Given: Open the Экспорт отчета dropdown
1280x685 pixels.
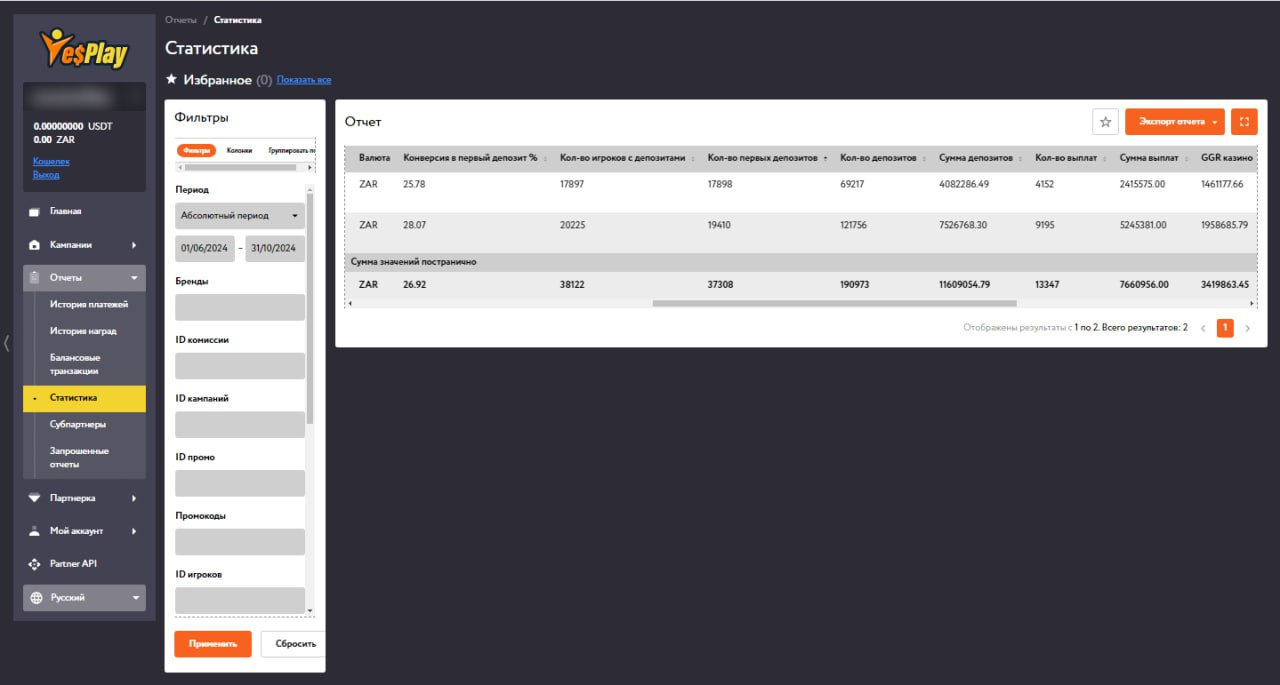Looking at the screenshot, I should click(x=1174, y=122).
